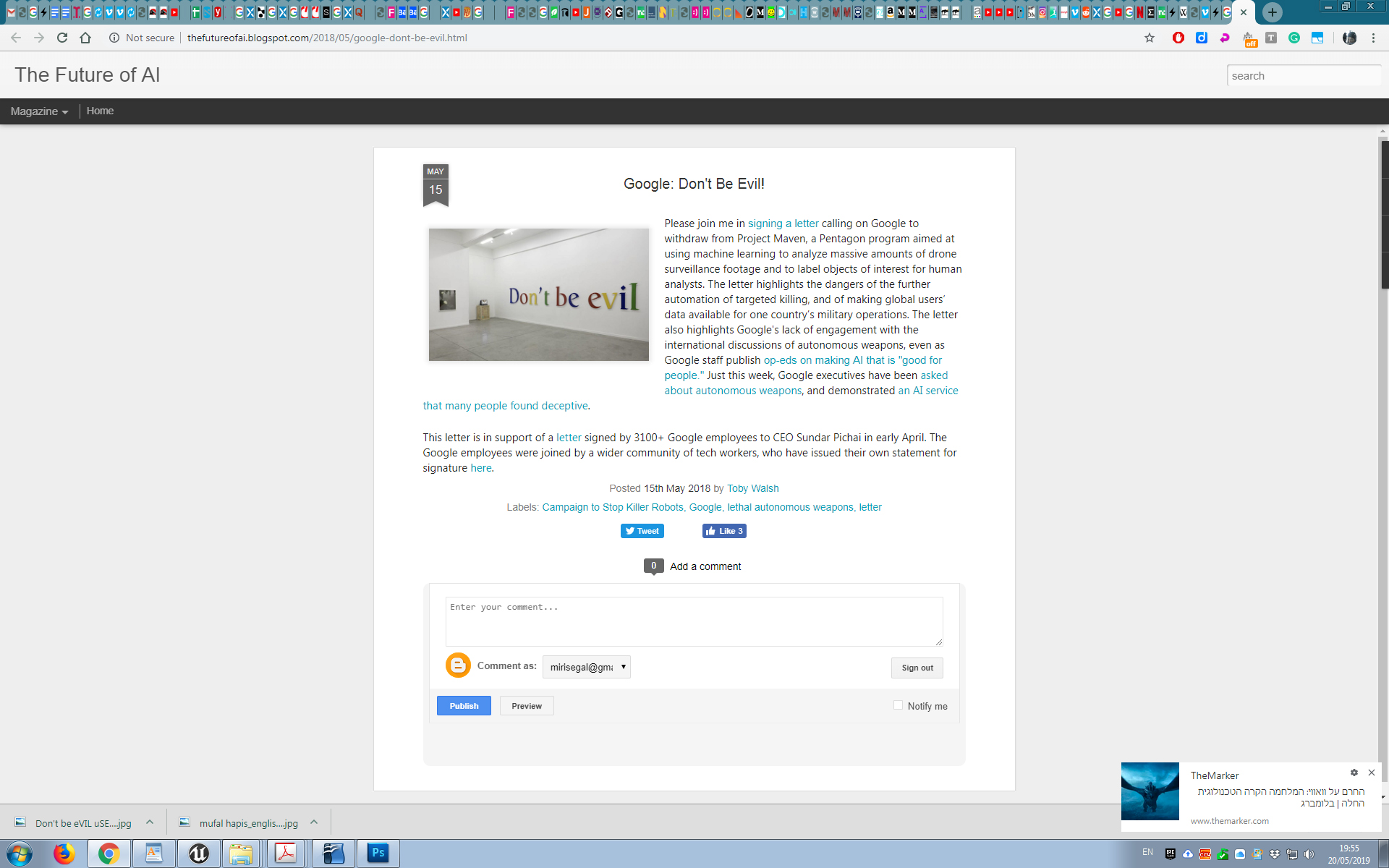This screenshot has width=1389, height=868.
Task: Open Firefox from the taskbar
Action: click(x=64, y=854)
